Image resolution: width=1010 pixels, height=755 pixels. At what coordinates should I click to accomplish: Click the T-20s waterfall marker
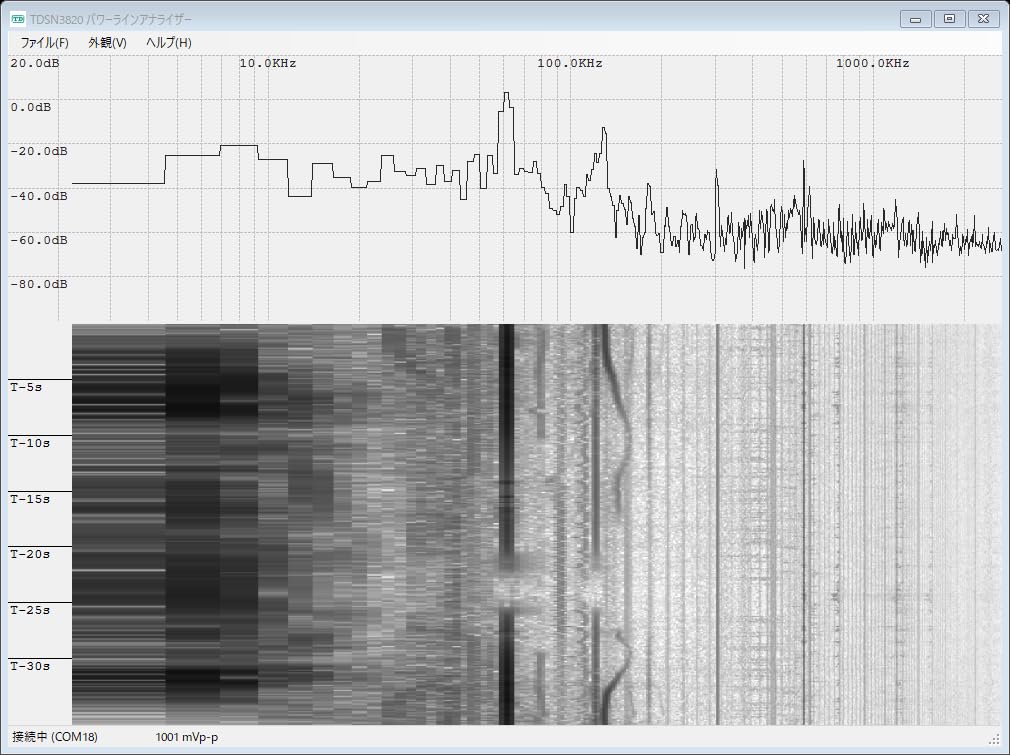click(x=29, y=554)
